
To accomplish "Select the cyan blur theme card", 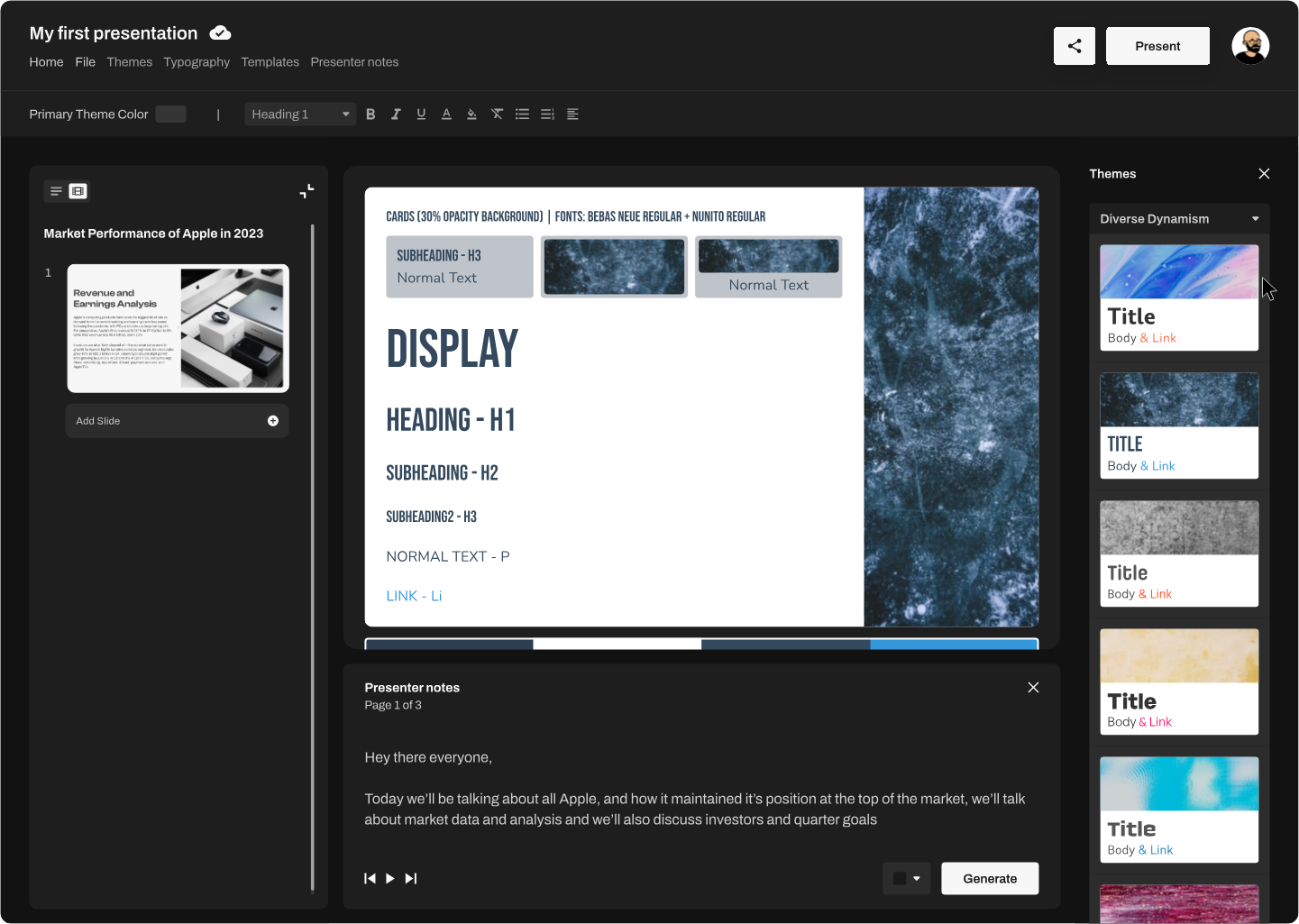I will click(x=1179, y=810).
